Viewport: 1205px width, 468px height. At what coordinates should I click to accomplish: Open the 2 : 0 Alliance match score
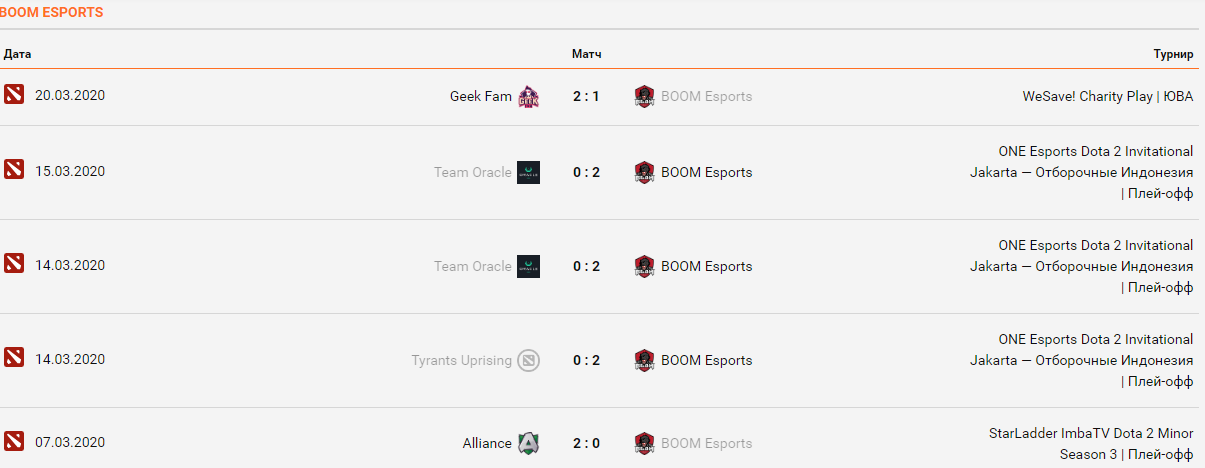[x=586, y=443]
